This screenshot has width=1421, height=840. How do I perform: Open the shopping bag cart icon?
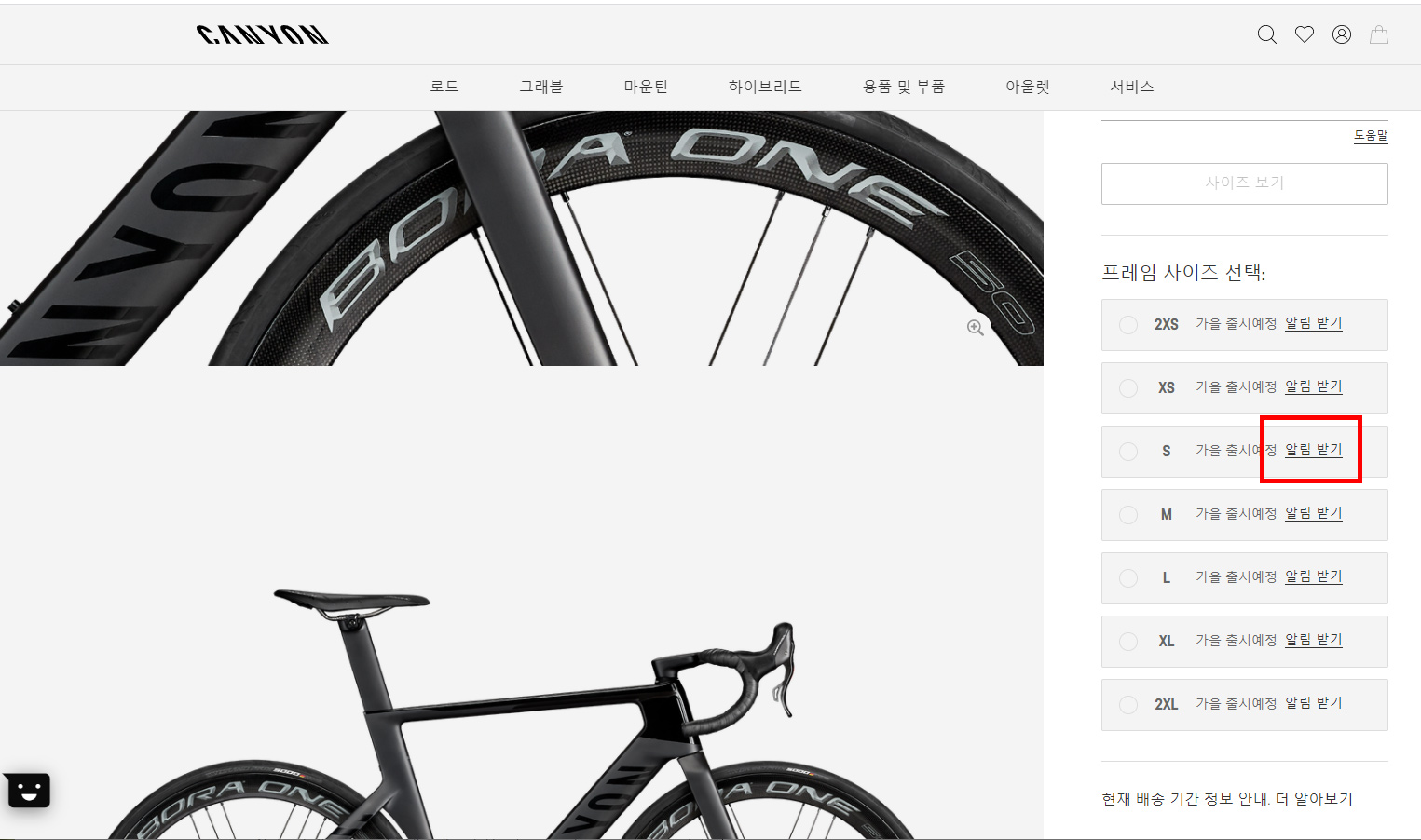pos(1379,34)
